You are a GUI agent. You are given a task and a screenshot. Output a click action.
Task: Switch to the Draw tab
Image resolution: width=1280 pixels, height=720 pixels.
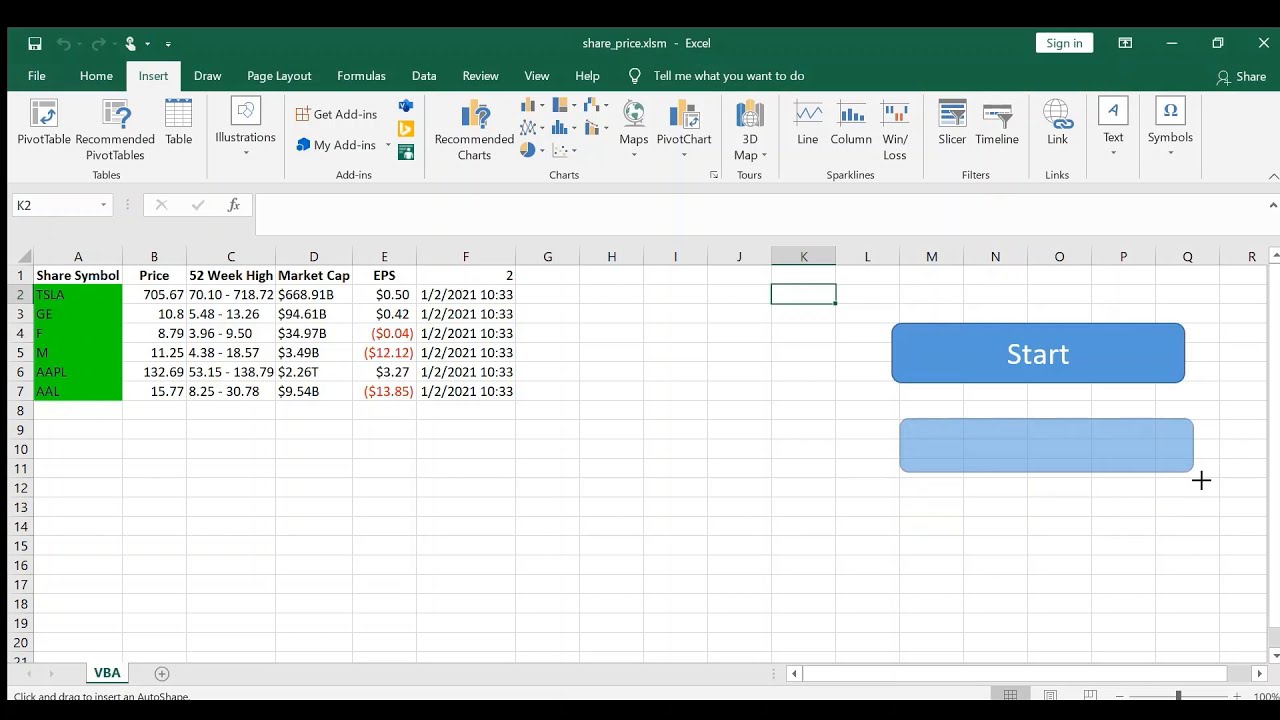click(x=208, y=76)
